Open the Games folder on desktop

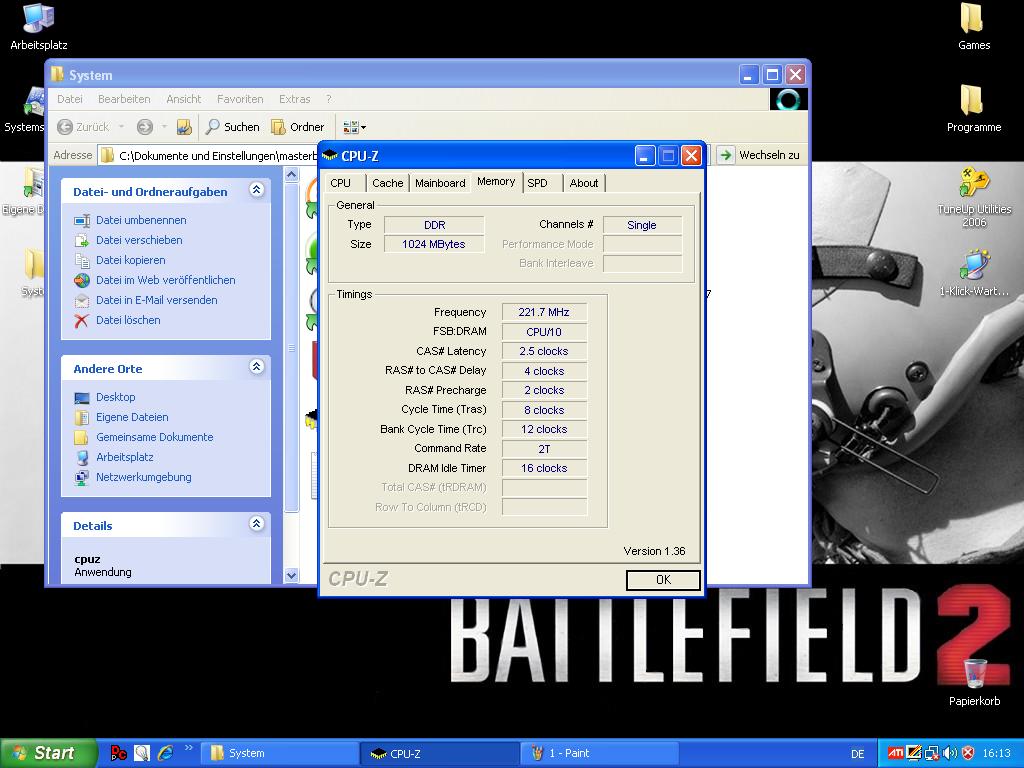(973, 27)
